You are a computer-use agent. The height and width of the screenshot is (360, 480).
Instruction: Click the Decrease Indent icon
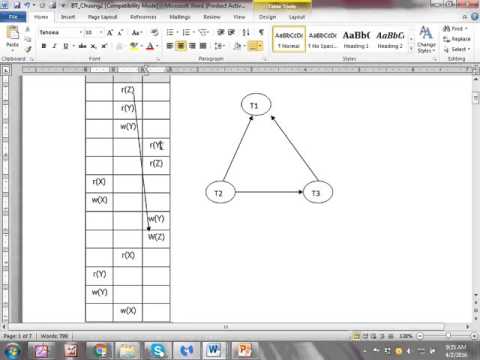pos(220,32)
